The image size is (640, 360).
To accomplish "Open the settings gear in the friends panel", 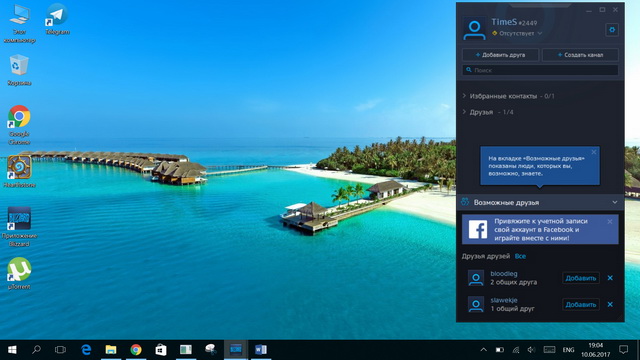I will [x=611, y=30].
